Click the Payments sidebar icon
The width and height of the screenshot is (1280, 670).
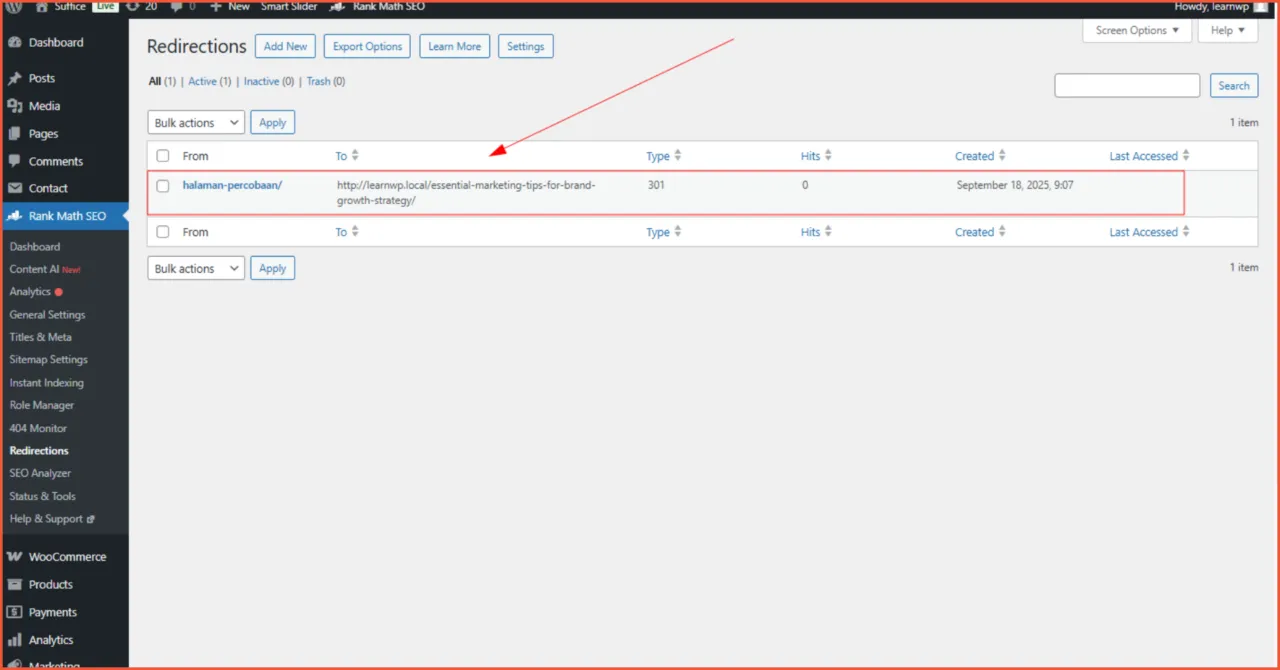tap(17, 611)
